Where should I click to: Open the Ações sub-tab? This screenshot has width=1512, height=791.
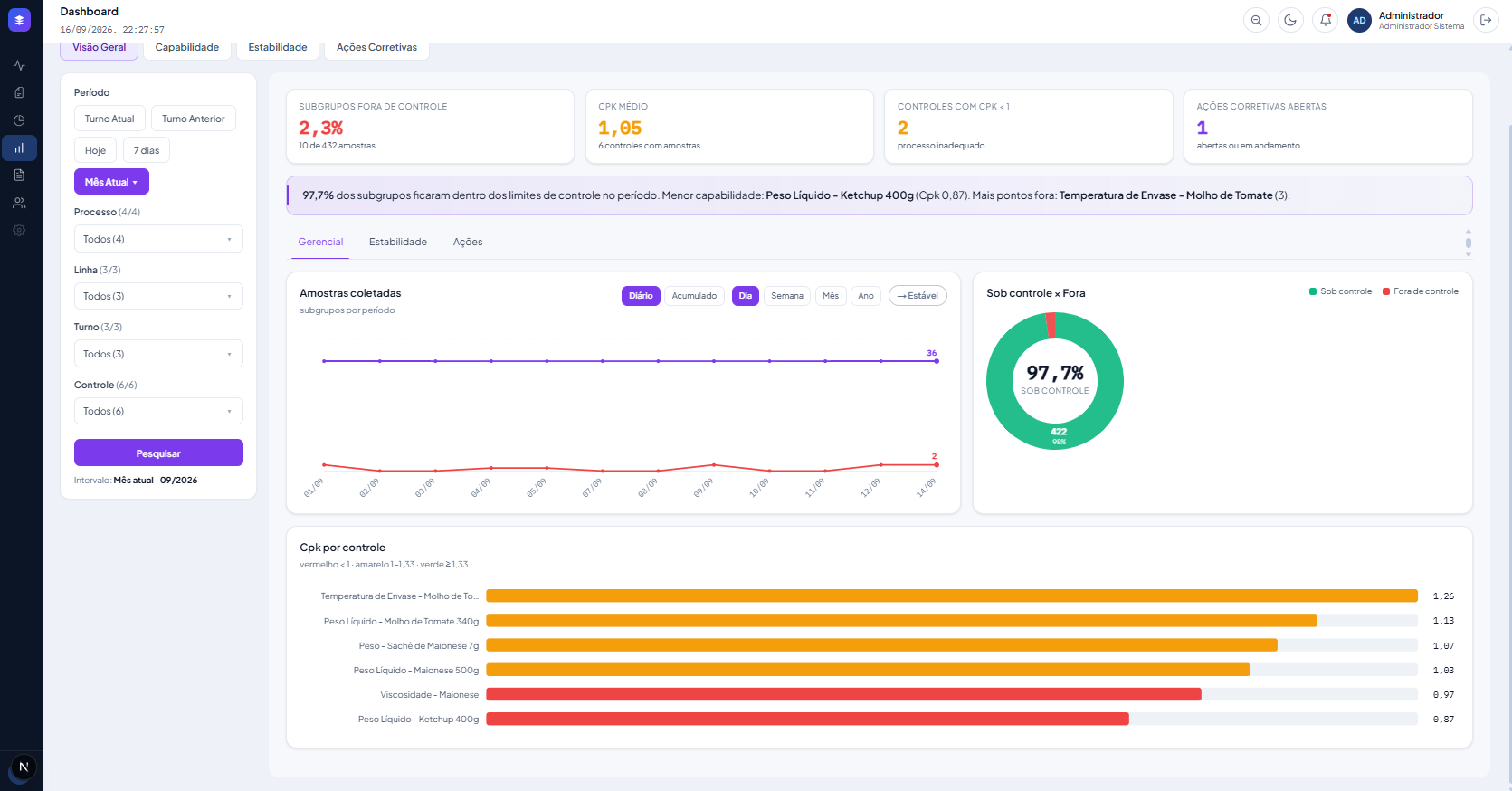(468, 242)
